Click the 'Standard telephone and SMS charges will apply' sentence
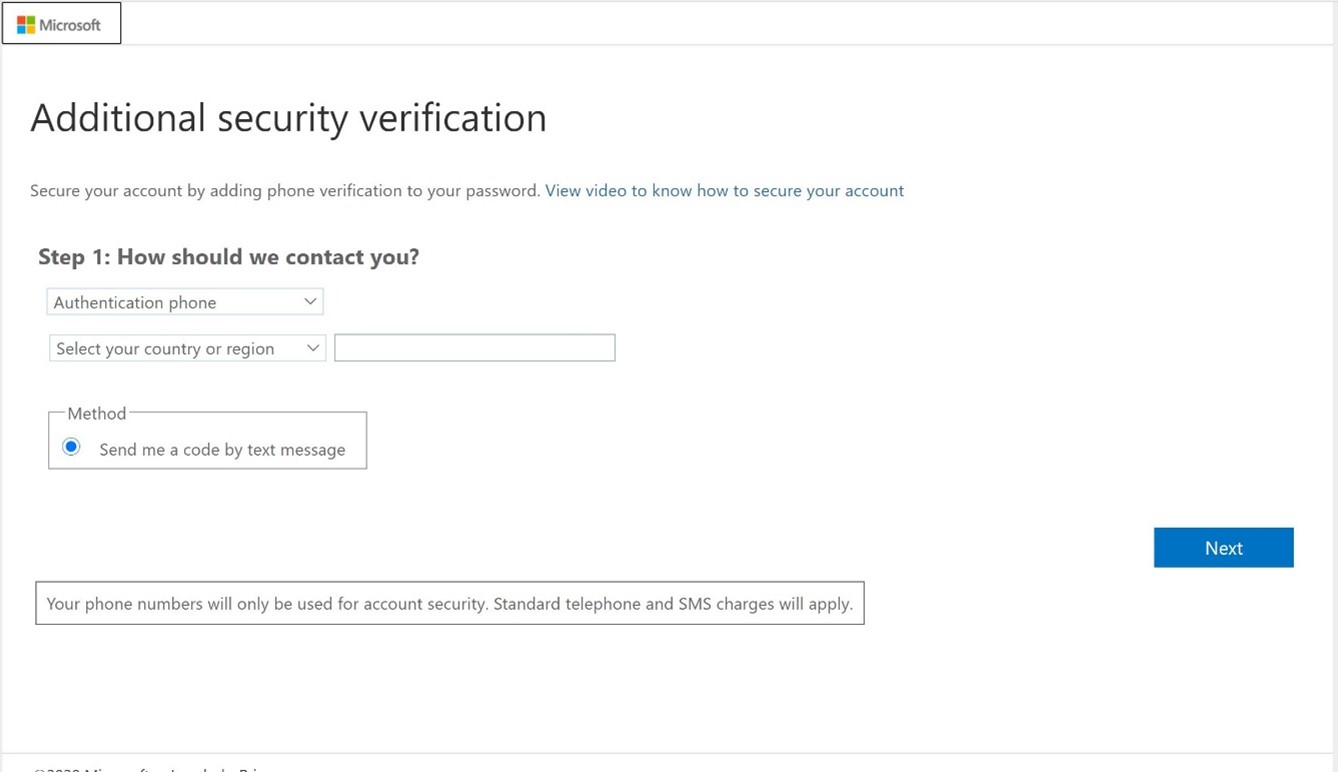Image resolution: width=1338 pixels, height=772 pixels. tap(673, 604)
